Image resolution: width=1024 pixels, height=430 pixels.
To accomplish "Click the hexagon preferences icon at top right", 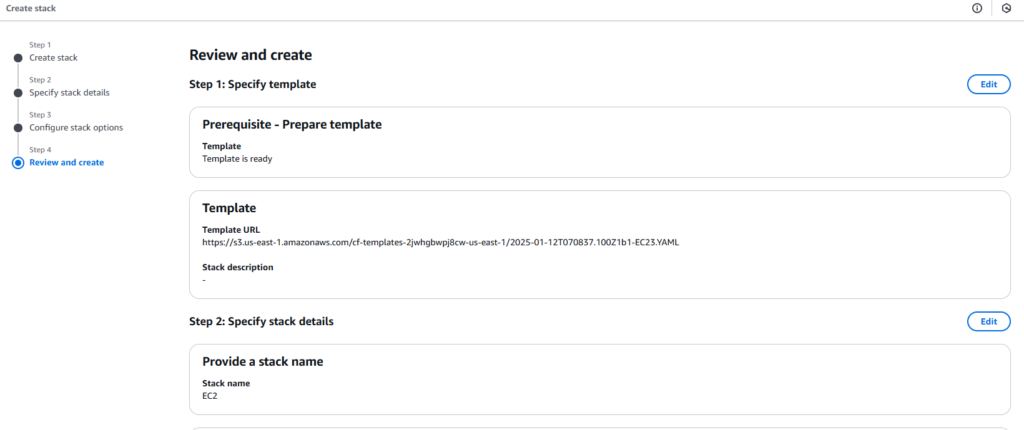I will point(1006,8).
